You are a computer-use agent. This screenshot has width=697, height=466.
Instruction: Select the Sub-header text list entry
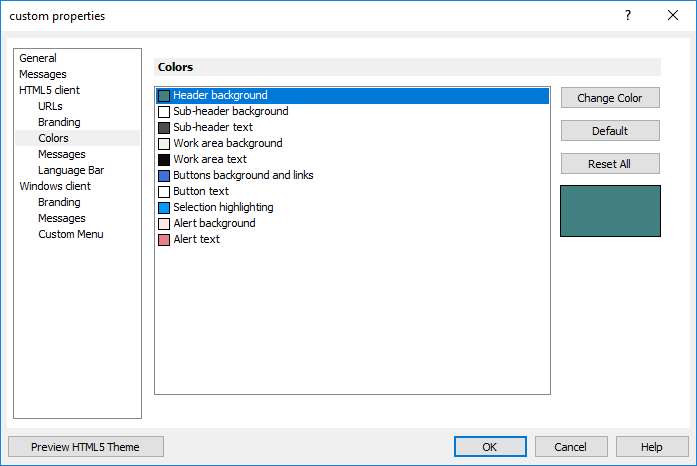pyautogui.click(x=212, y=128)
